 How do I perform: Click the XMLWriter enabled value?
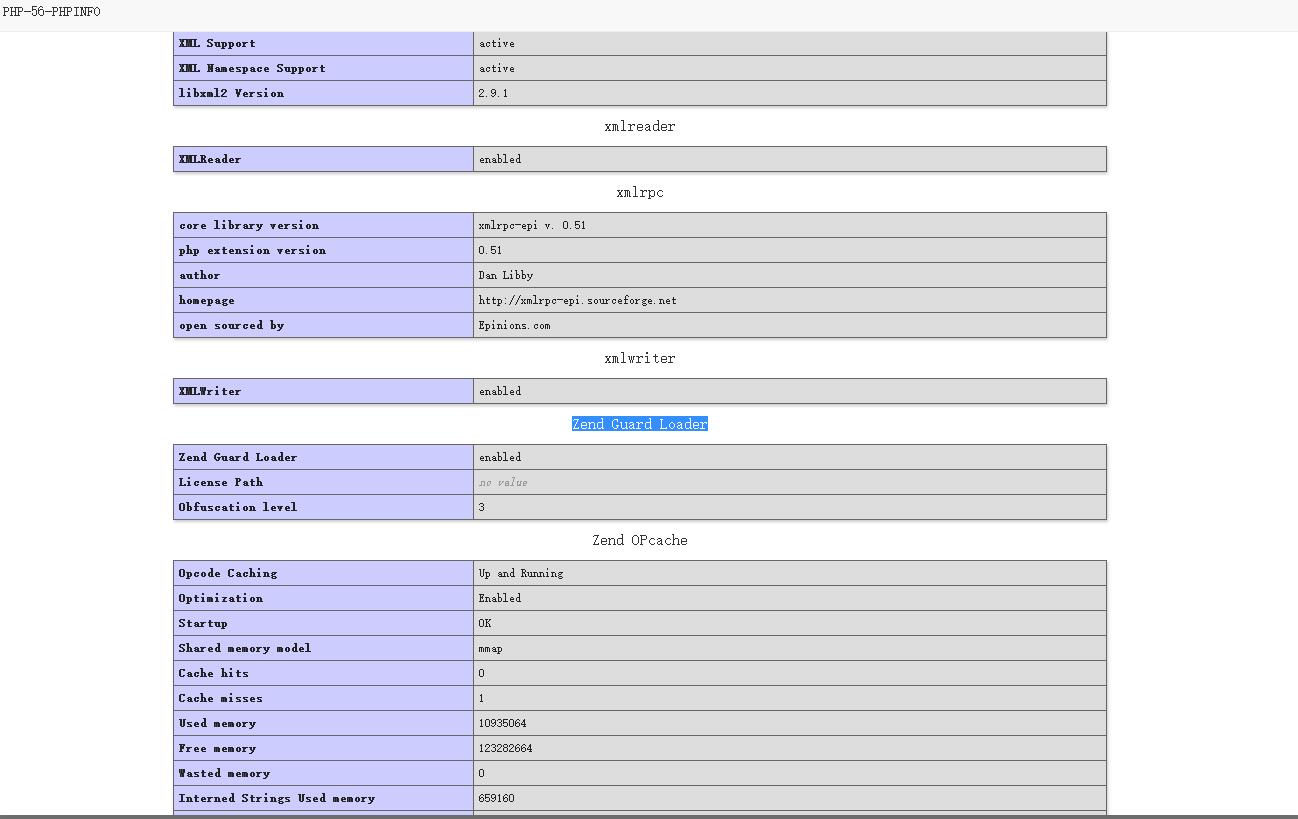point(500,391)
